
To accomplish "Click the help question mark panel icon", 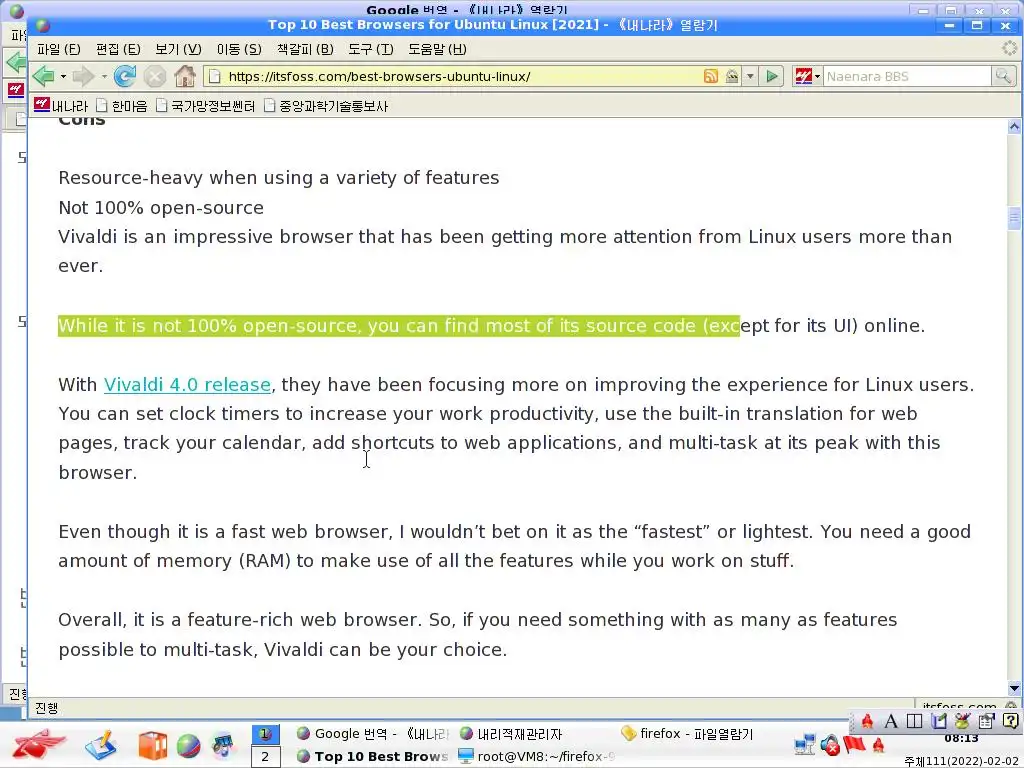I will [1010, 721].
